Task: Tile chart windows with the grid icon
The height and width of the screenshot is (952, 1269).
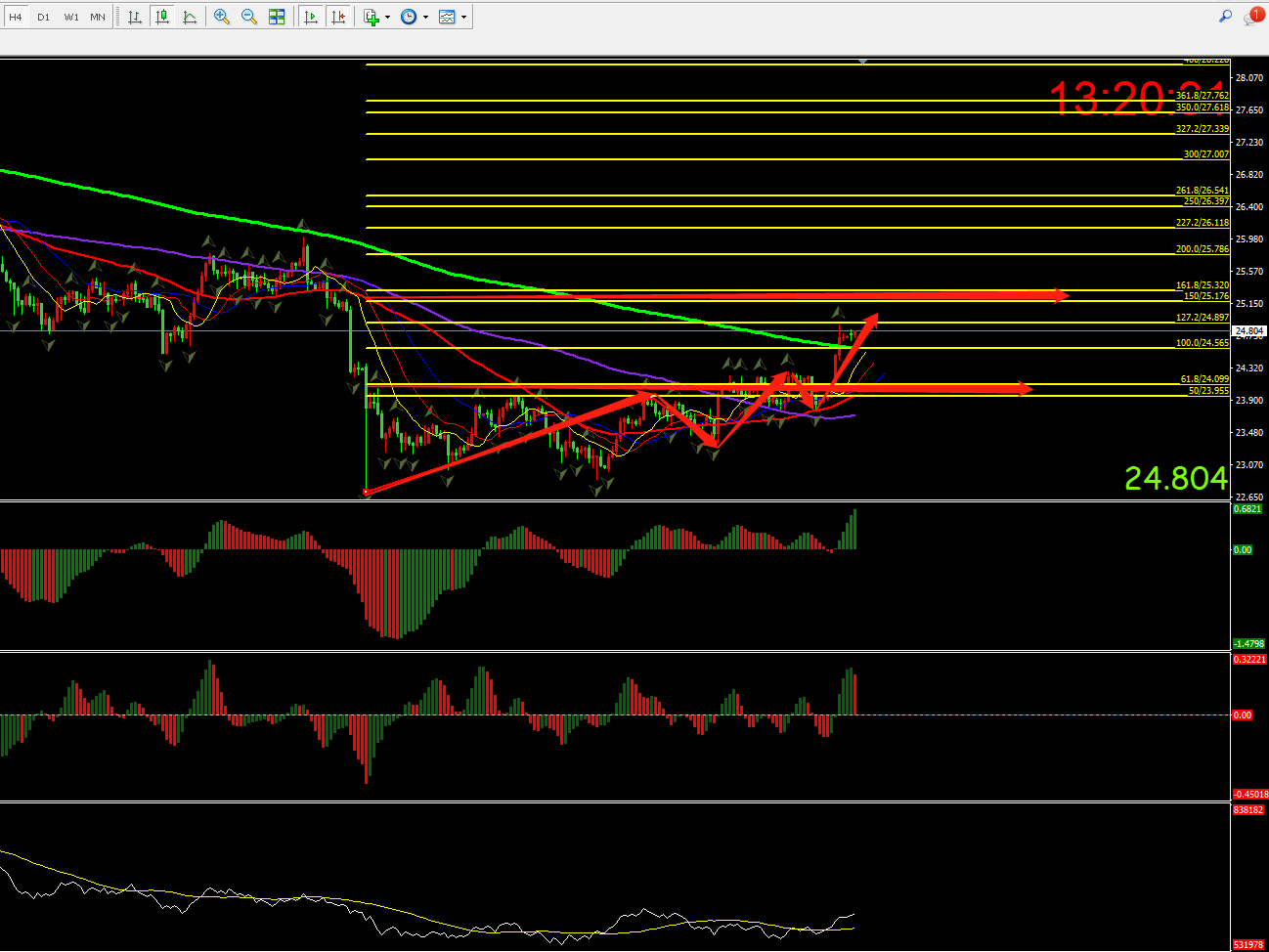Action: click(277, 17)
